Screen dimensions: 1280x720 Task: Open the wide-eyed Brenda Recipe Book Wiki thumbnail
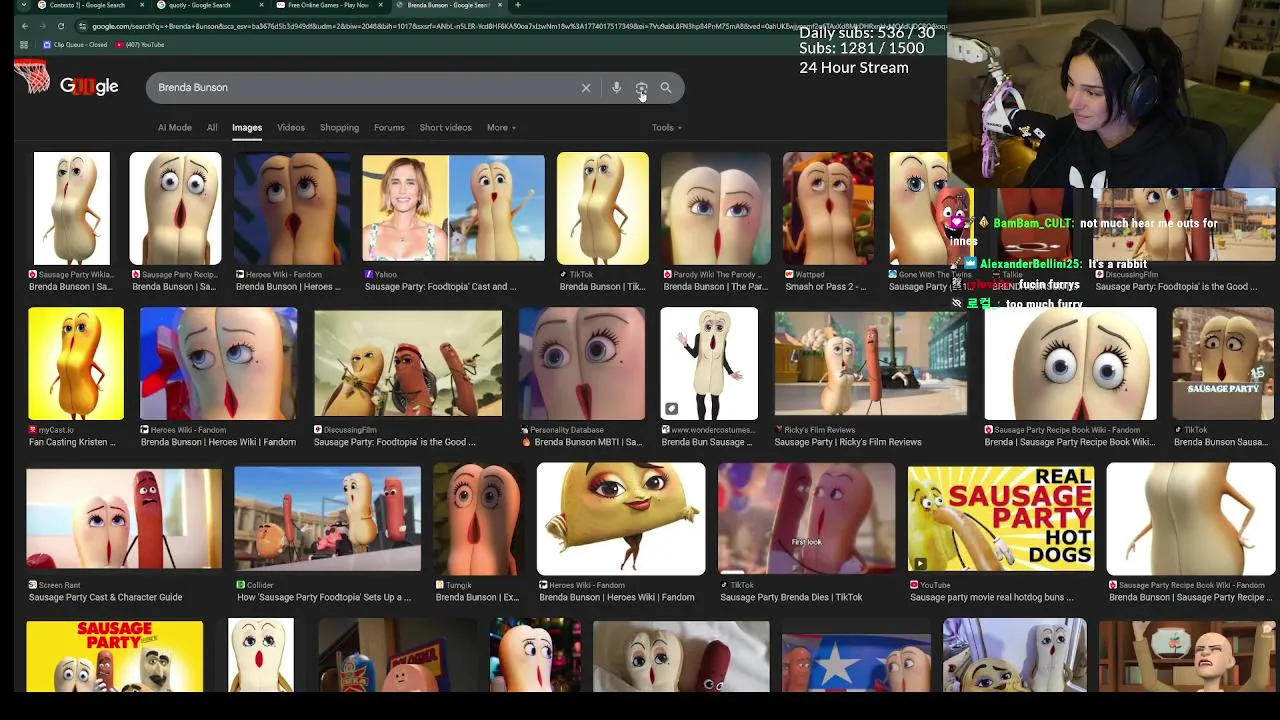(1070, 364)
